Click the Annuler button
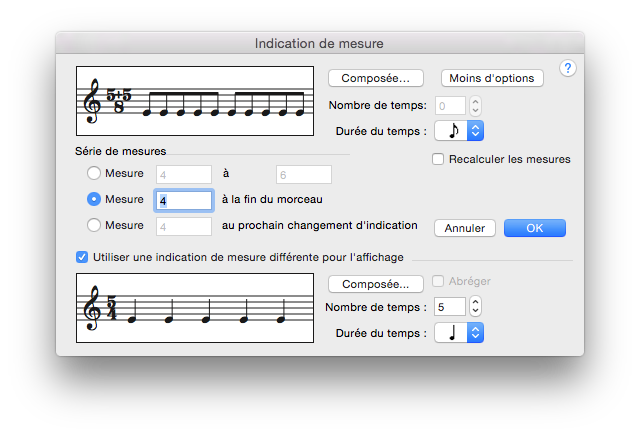The image size is (640, 436). [465, 228]
